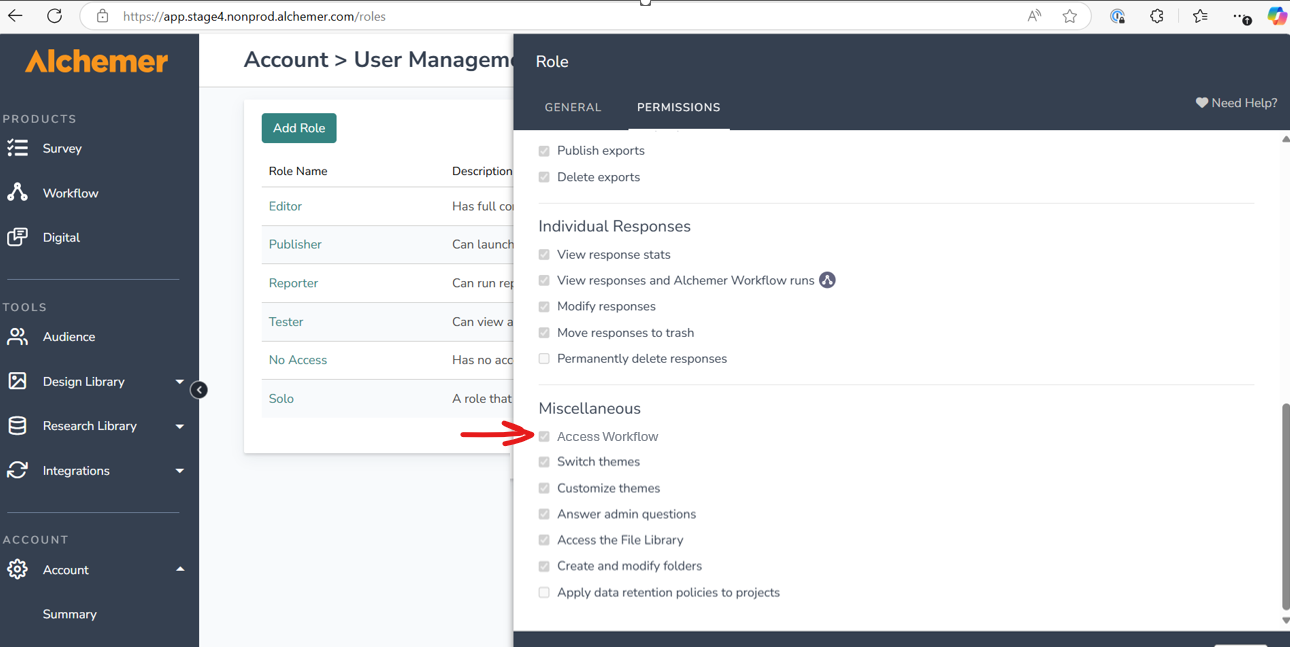This screenshot has height=647, width=1290.
Task: Click the password manager extension icon
Action: point(1117,16)
